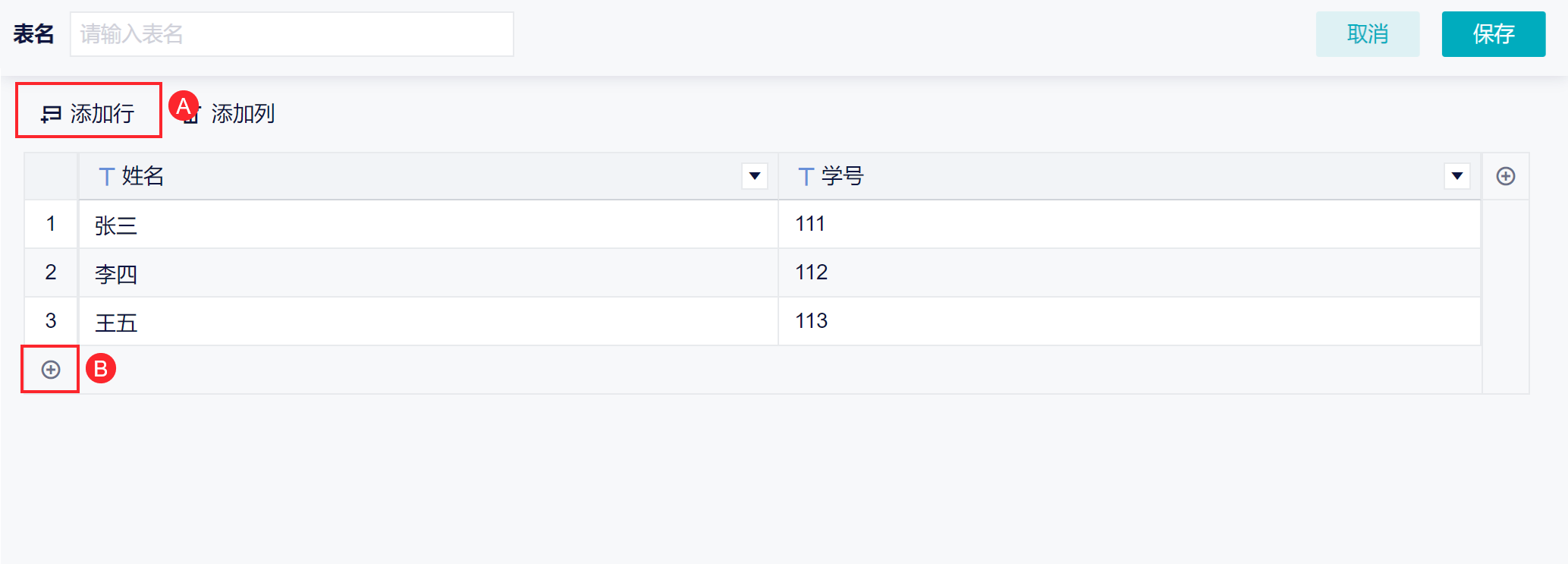Click the cell with value 111
Image resolution: width=1568 pixels, height=564 pixels.
coord(1129,225)
